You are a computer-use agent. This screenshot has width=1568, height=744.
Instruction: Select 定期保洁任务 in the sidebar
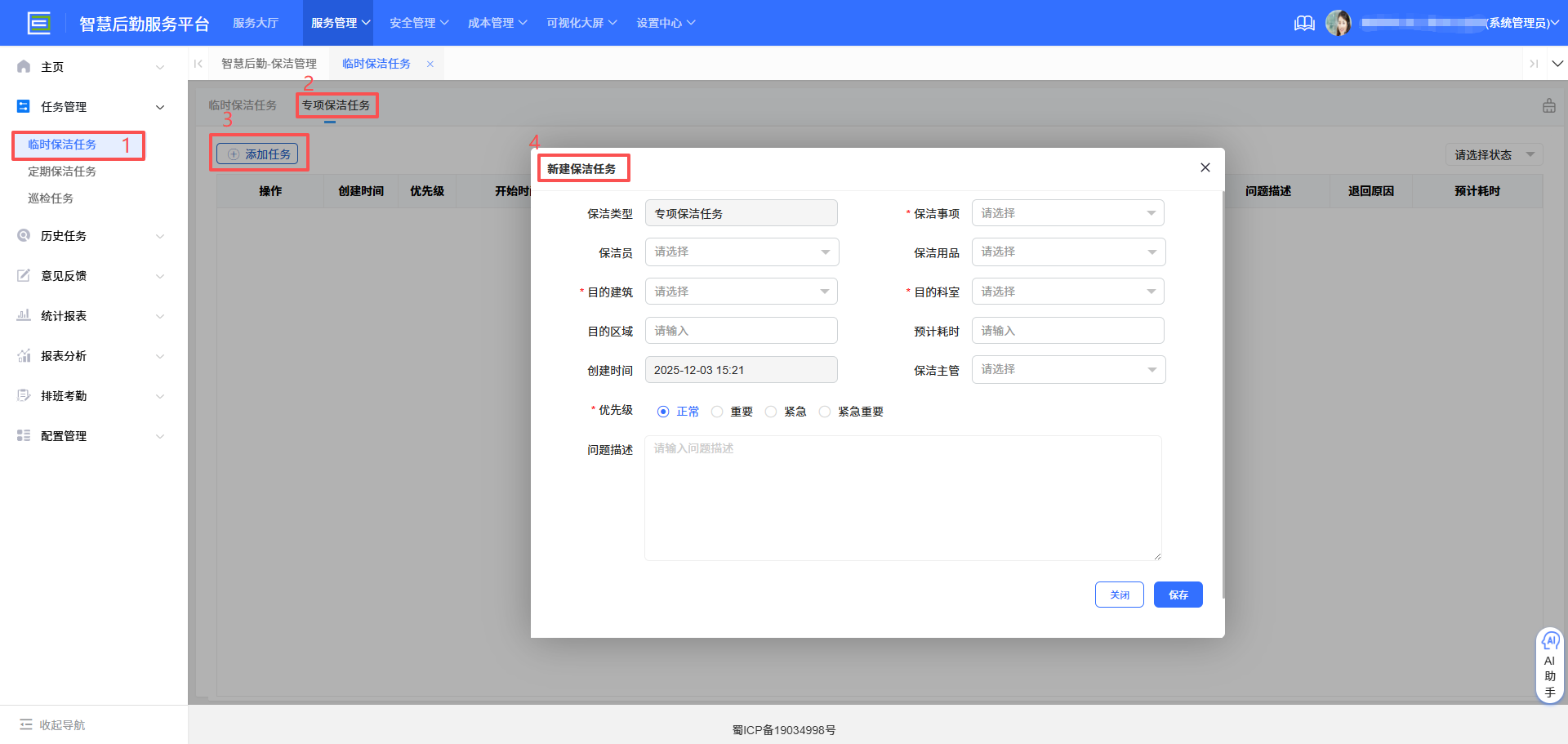62,172
